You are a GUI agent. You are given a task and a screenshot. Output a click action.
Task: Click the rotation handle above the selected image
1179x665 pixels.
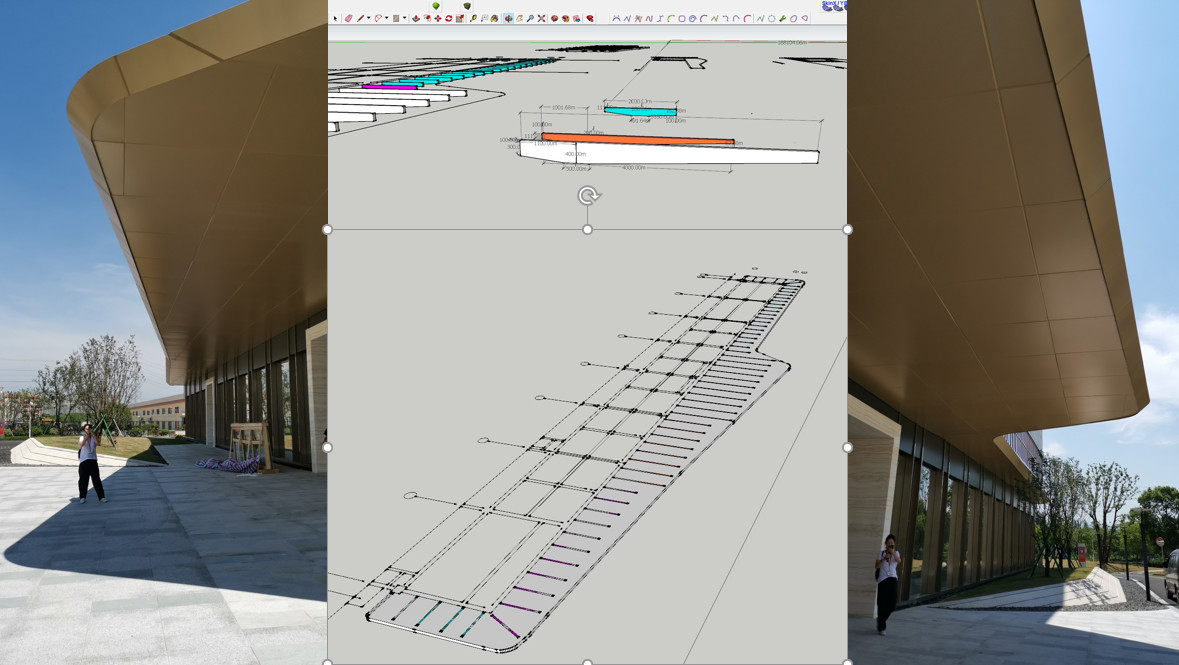tap(588, 196)
